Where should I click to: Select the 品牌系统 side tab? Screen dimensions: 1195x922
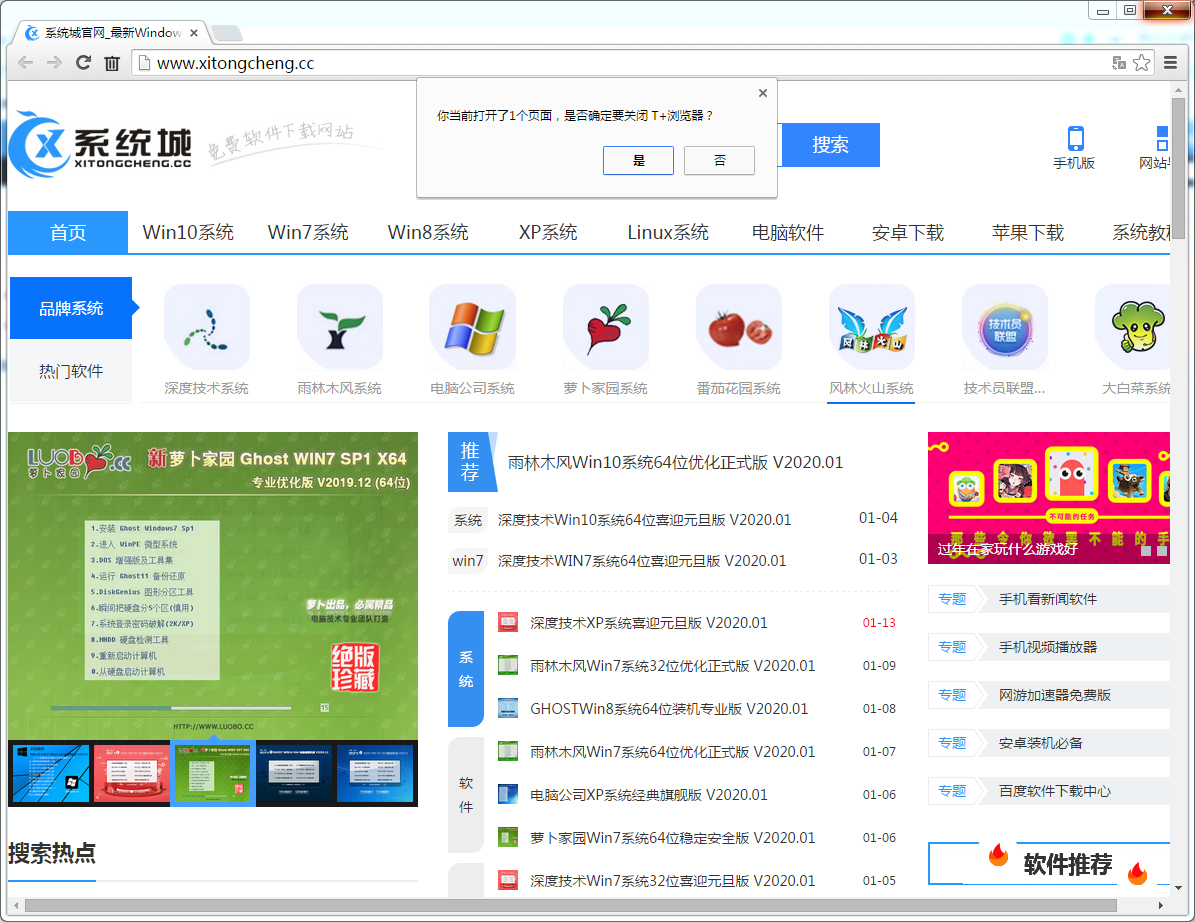71,308
